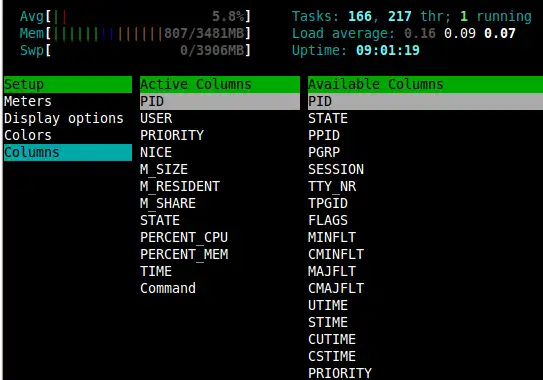Select PERCENT_CPU active column
Viewport: 543px width, 380px height.
point(184,238)
